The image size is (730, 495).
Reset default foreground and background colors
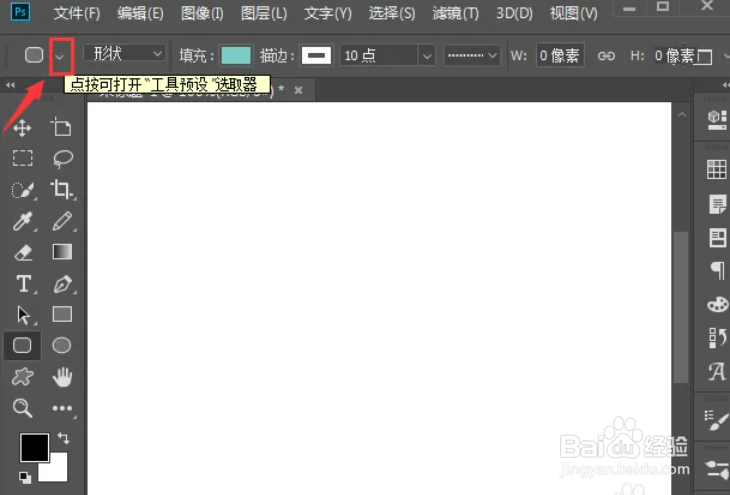[25, 477]
